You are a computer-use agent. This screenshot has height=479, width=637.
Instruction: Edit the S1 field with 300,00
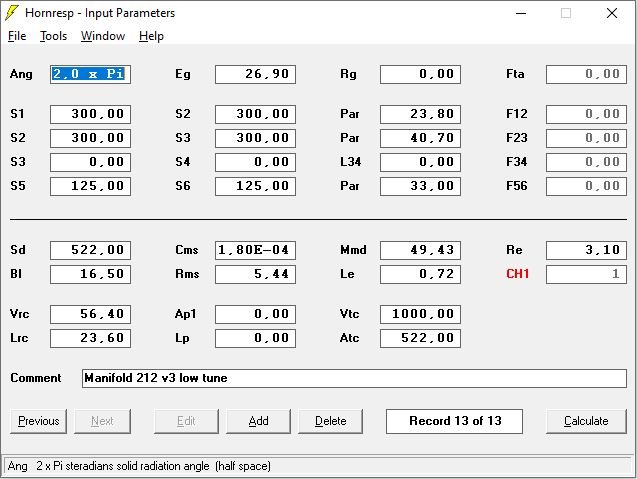point(90,114)
